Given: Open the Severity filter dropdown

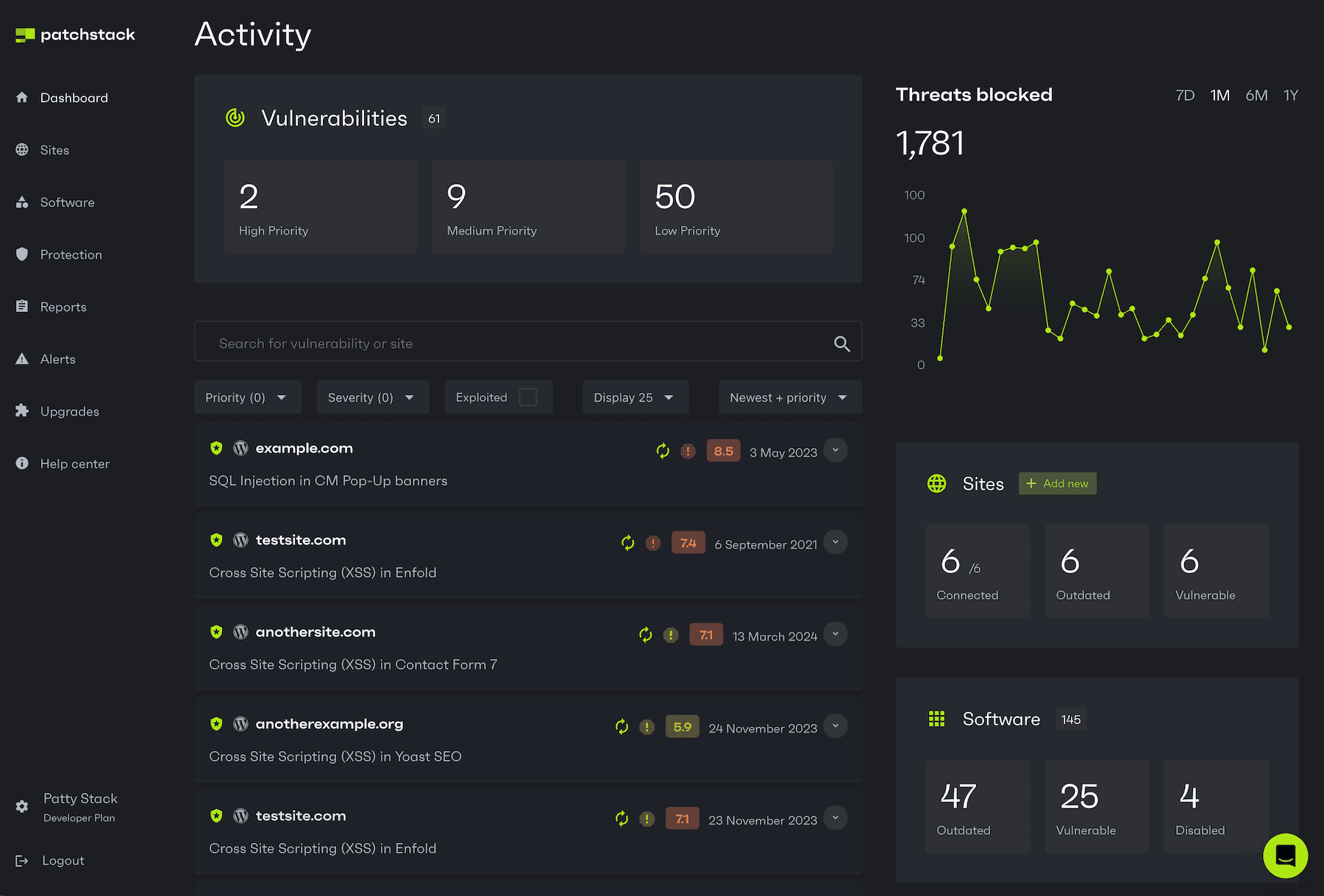Looking at the screenshot, I should [372, 397].
